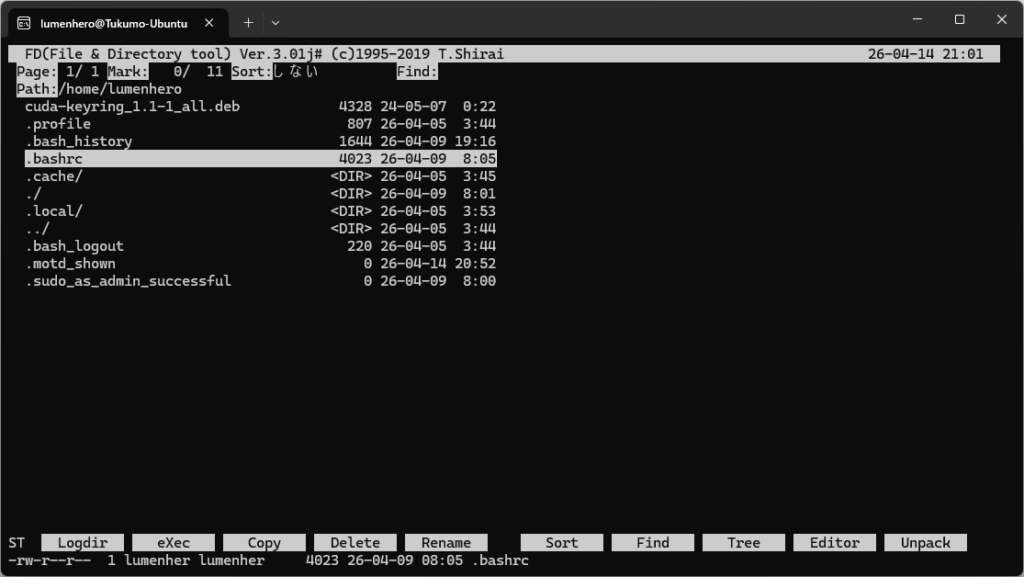Screen dimensions: 1024x577
Task: Select the .local/ directory entry
Action: coord(54,211)
